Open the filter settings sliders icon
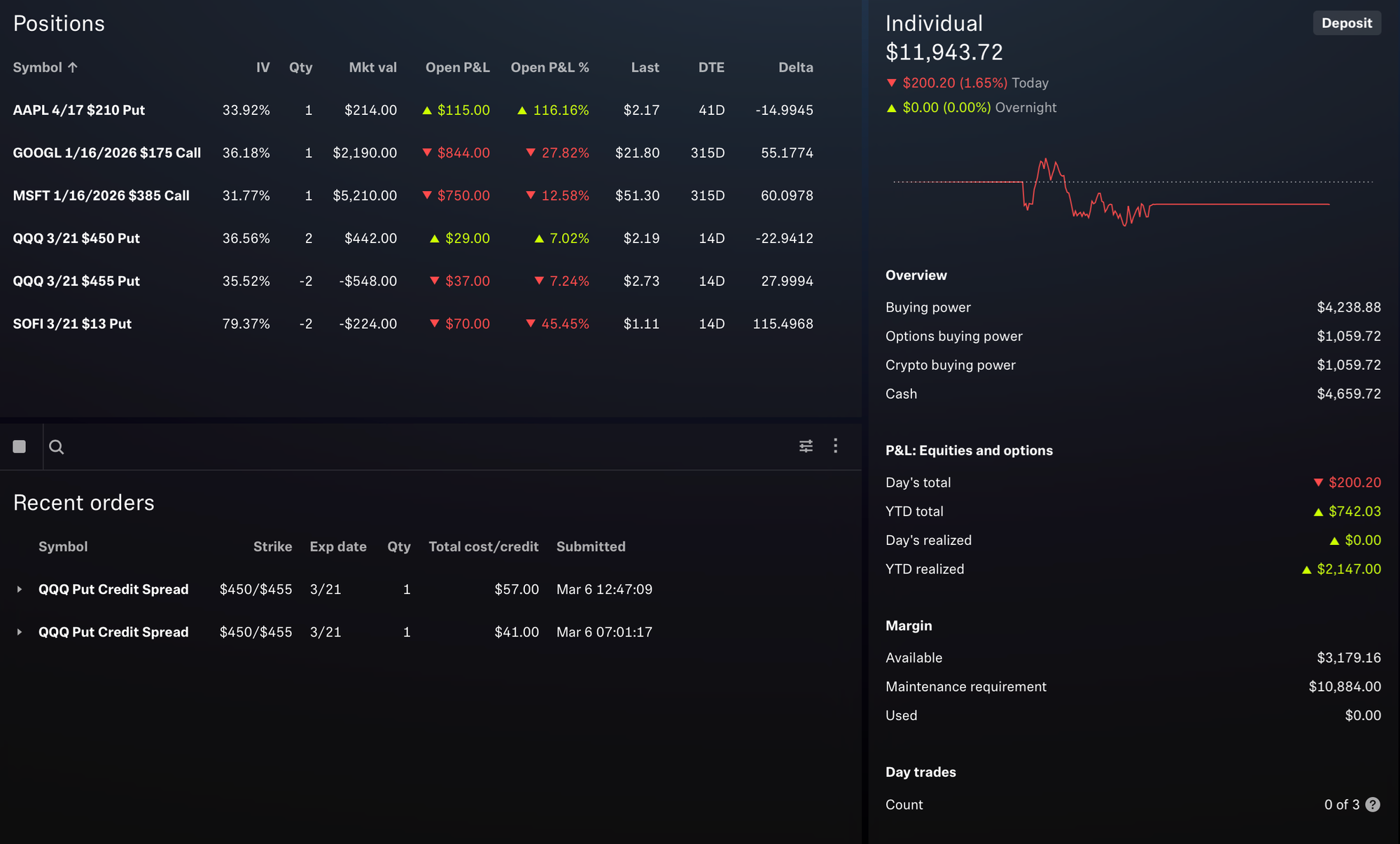The width and height of the screenshot is (1400, 844). pos(806,446)
